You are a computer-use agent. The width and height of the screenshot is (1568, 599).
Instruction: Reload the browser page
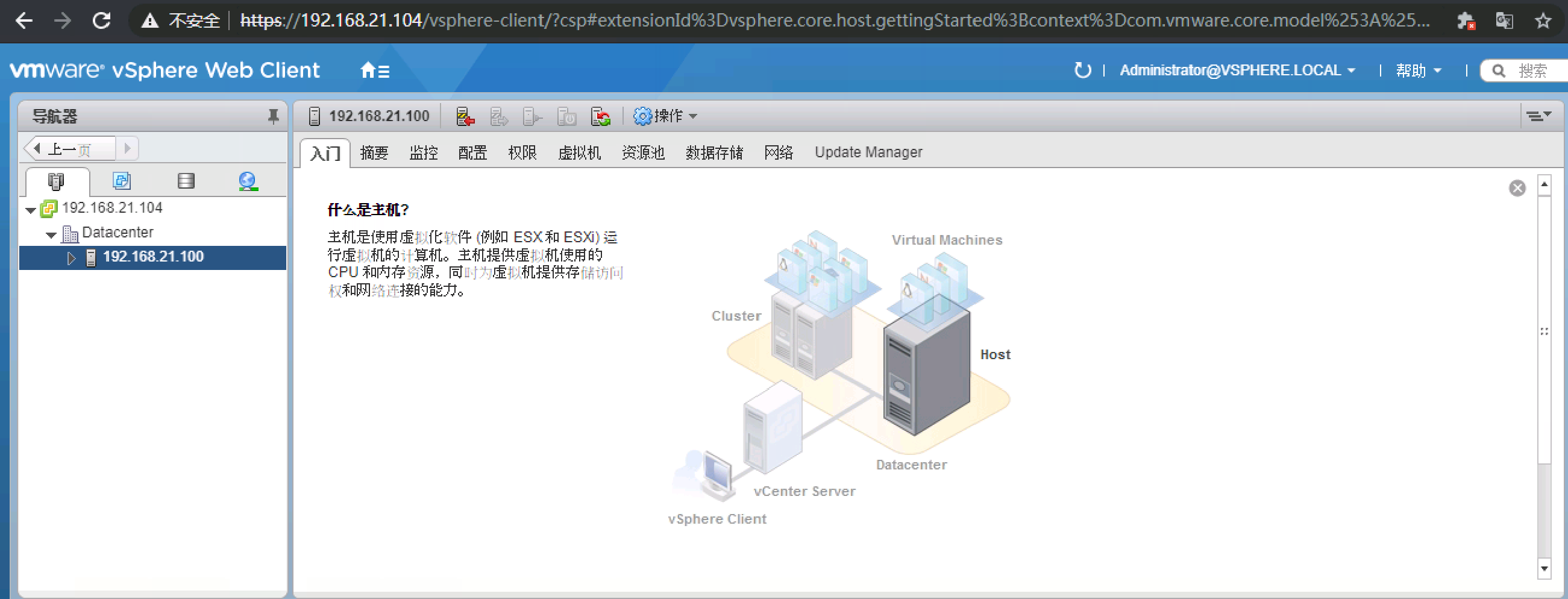[x=101, y=20]
